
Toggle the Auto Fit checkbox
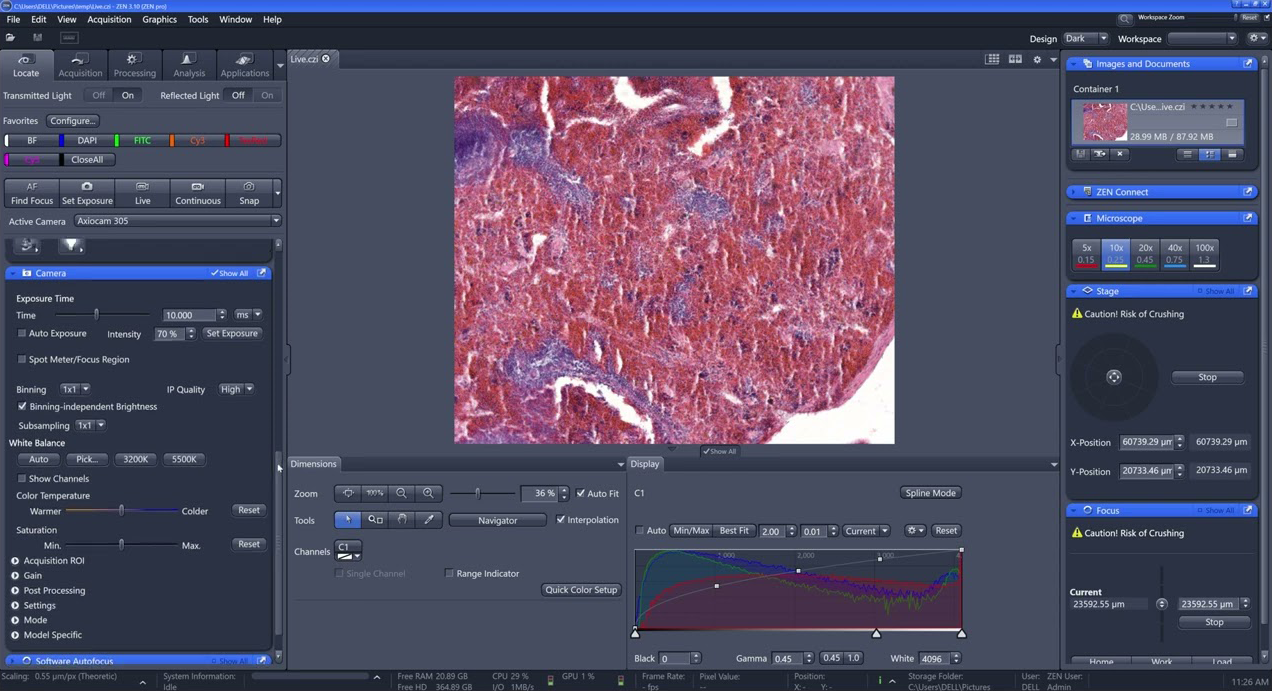581,494
